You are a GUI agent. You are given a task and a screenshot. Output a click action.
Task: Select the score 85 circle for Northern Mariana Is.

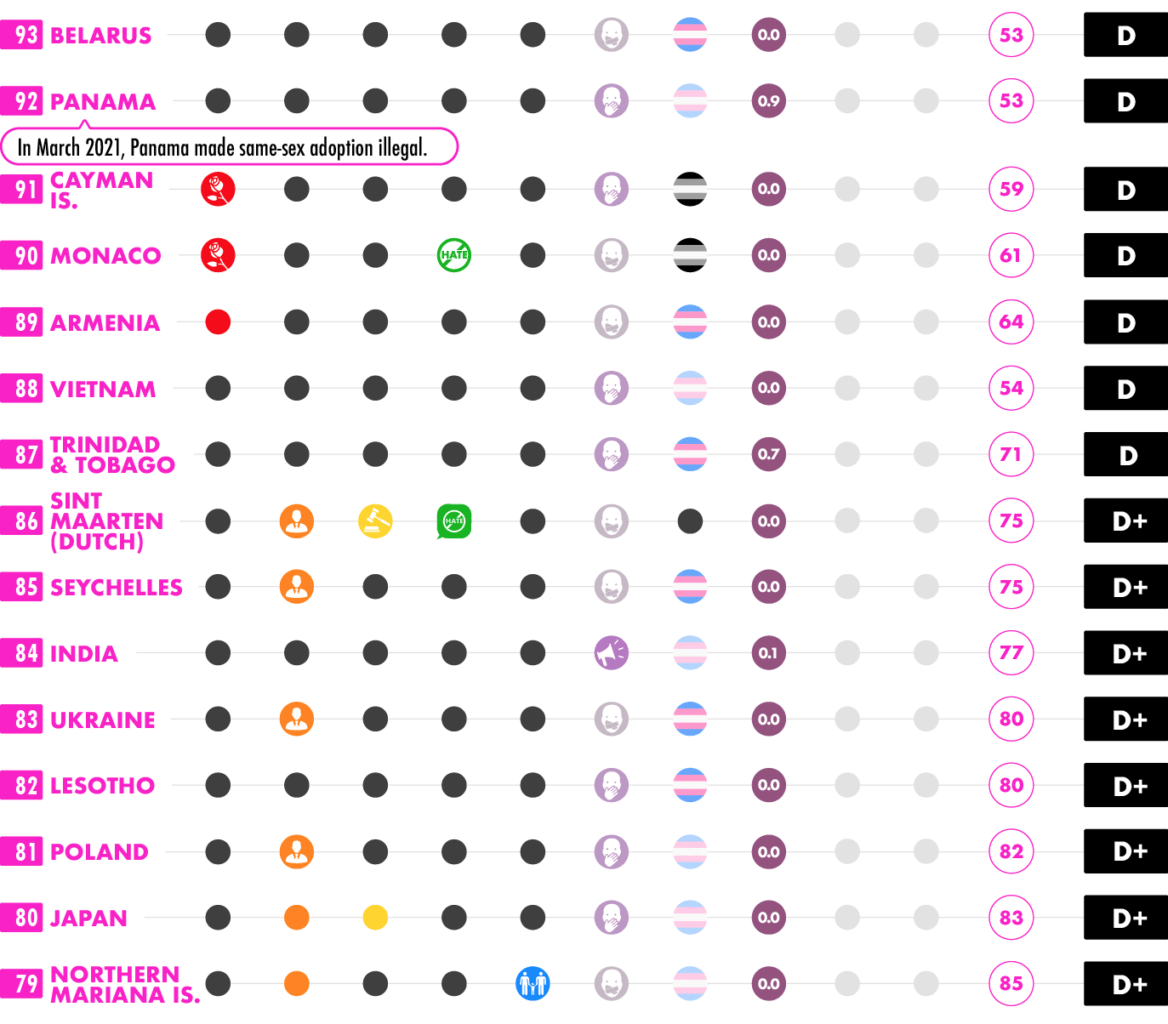click(1011, 984)
